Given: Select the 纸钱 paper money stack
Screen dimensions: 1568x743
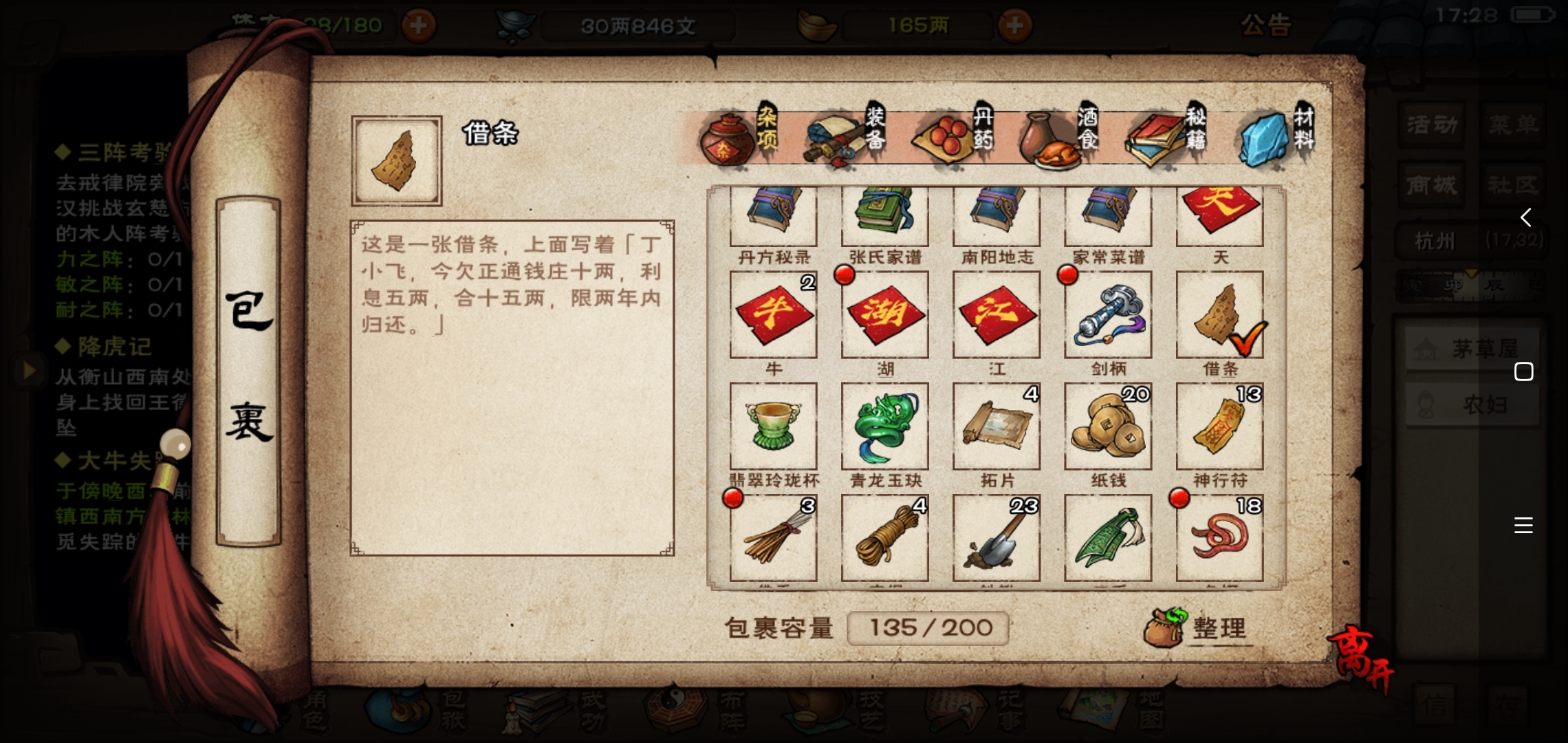Looking at the screenshot, I should pyautogui.click(x=1108, y=427).
